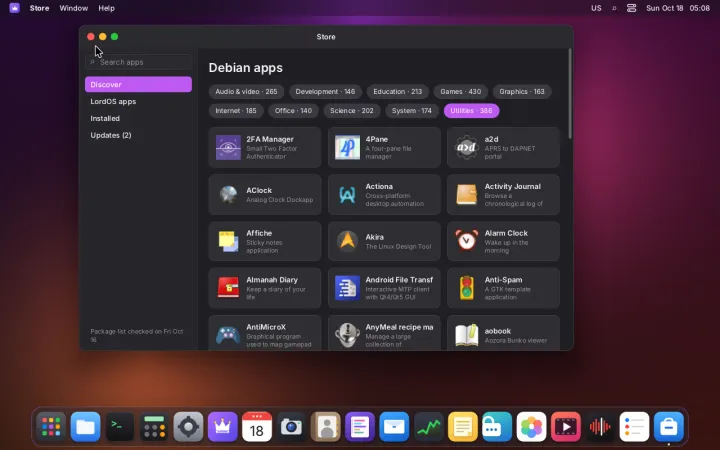Open the Alarm Clock icon
720x450 pixels.
[x=467, y=242]
